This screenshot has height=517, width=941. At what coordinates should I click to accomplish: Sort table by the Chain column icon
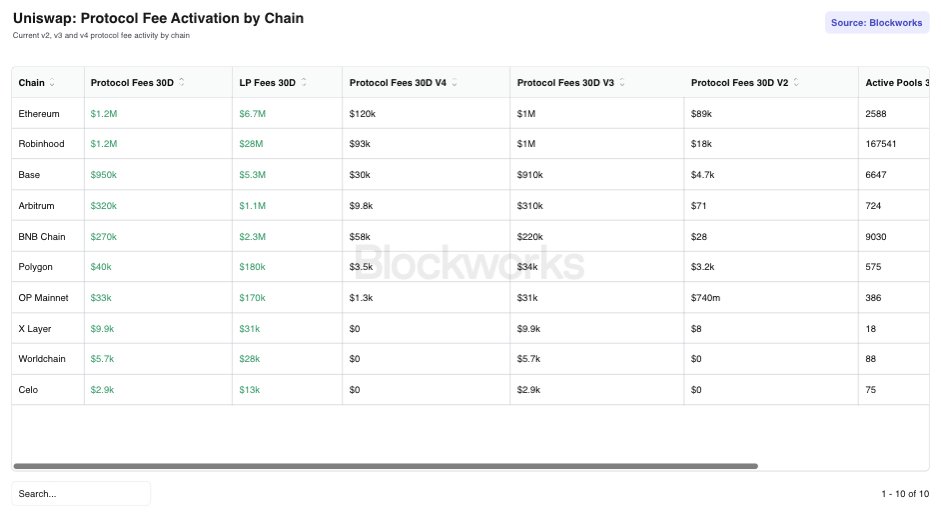click(52, 82)
